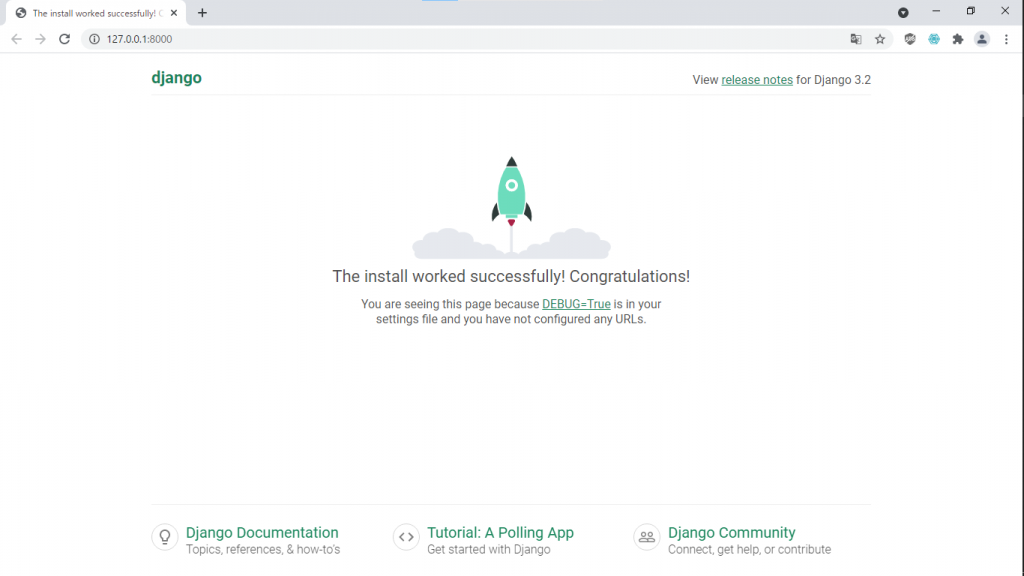Open the tab search dropdown arrow

coord(903,12)
